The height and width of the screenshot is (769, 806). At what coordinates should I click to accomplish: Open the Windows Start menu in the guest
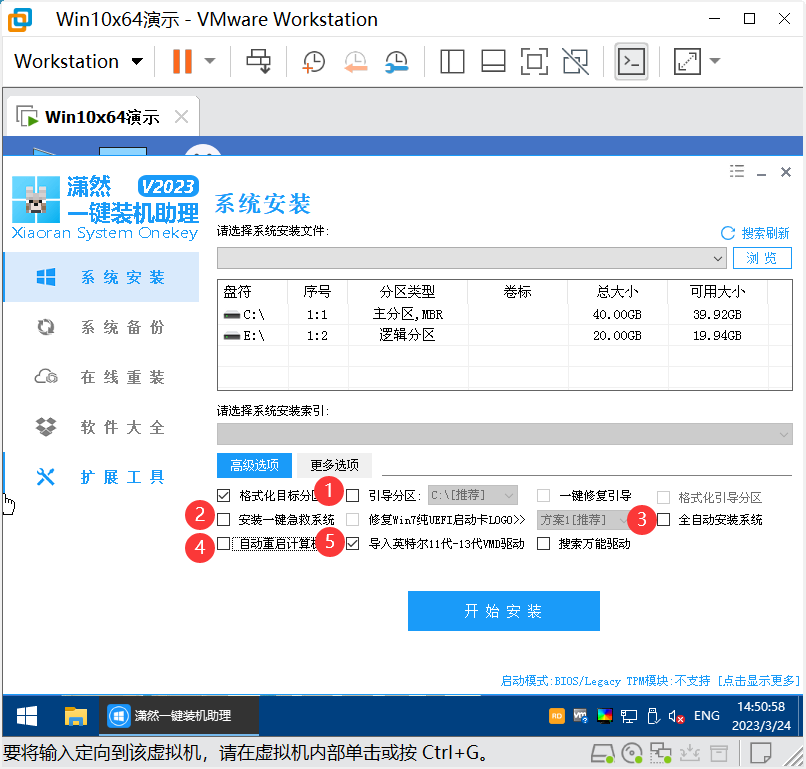[x=27, y=716]
